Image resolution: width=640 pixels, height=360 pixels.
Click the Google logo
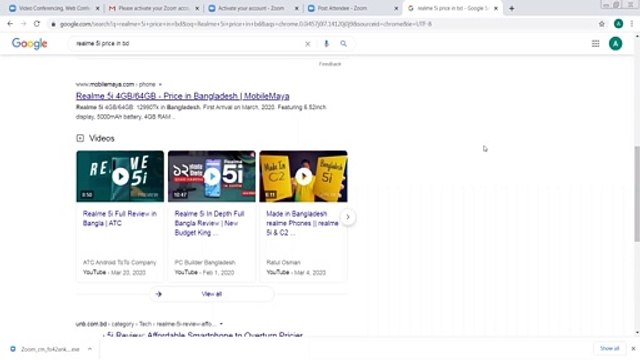pos(29,43)
